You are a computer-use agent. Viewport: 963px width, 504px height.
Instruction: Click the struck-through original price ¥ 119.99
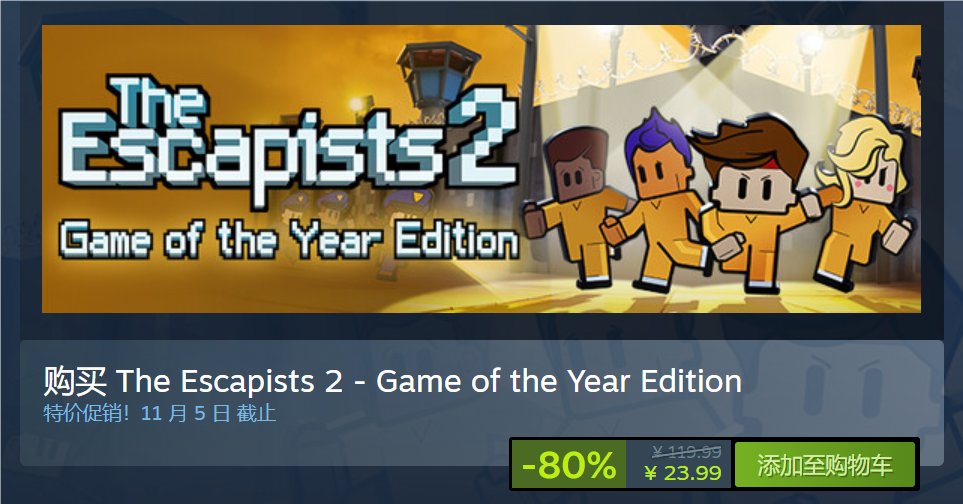tap(687, 452)
